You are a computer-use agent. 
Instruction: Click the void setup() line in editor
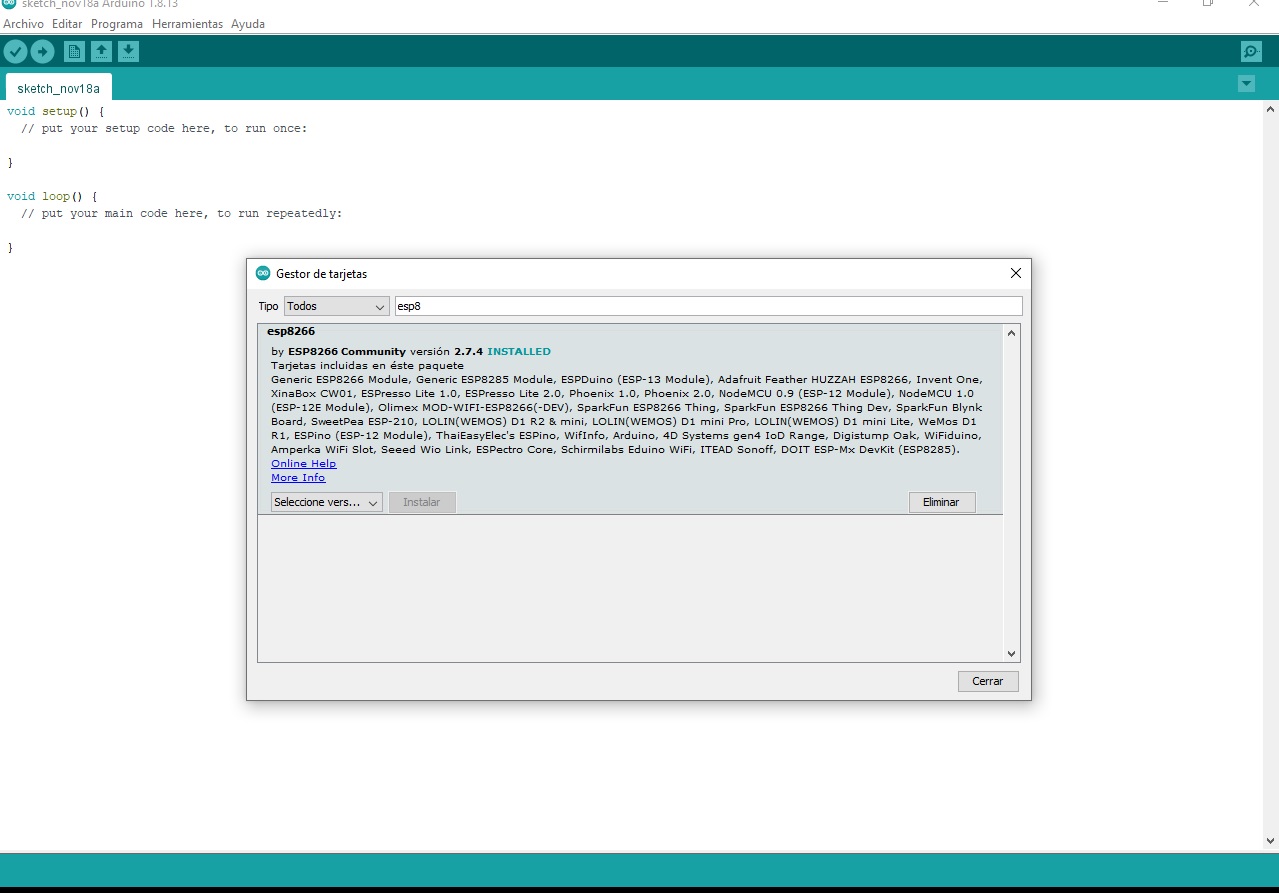click(x=55, y=111)
